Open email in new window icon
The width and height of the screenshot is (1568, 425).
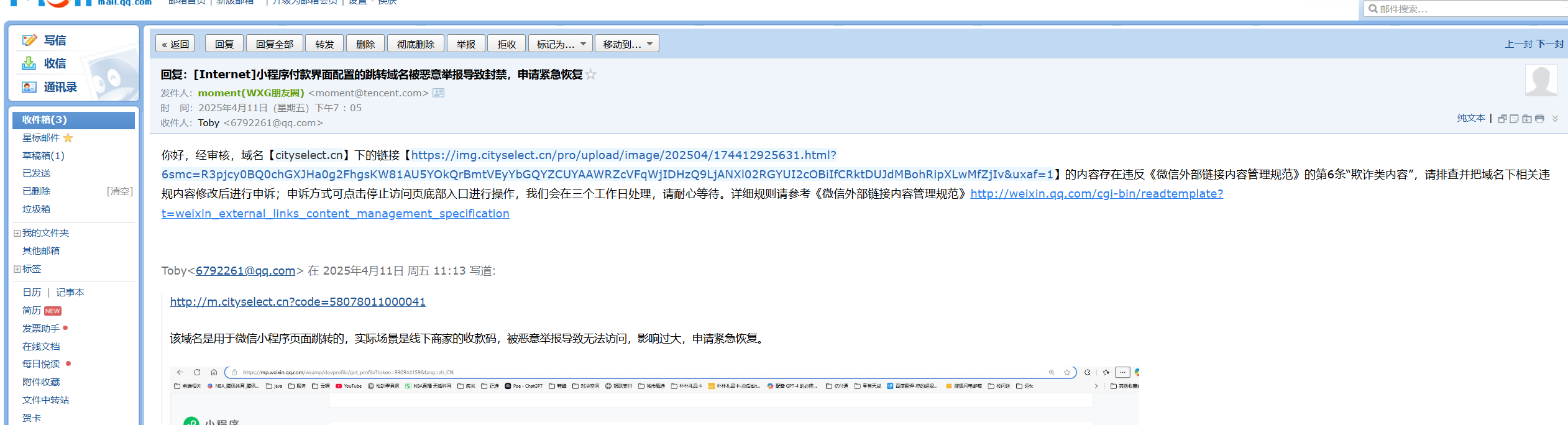(x=1502, y=119)
